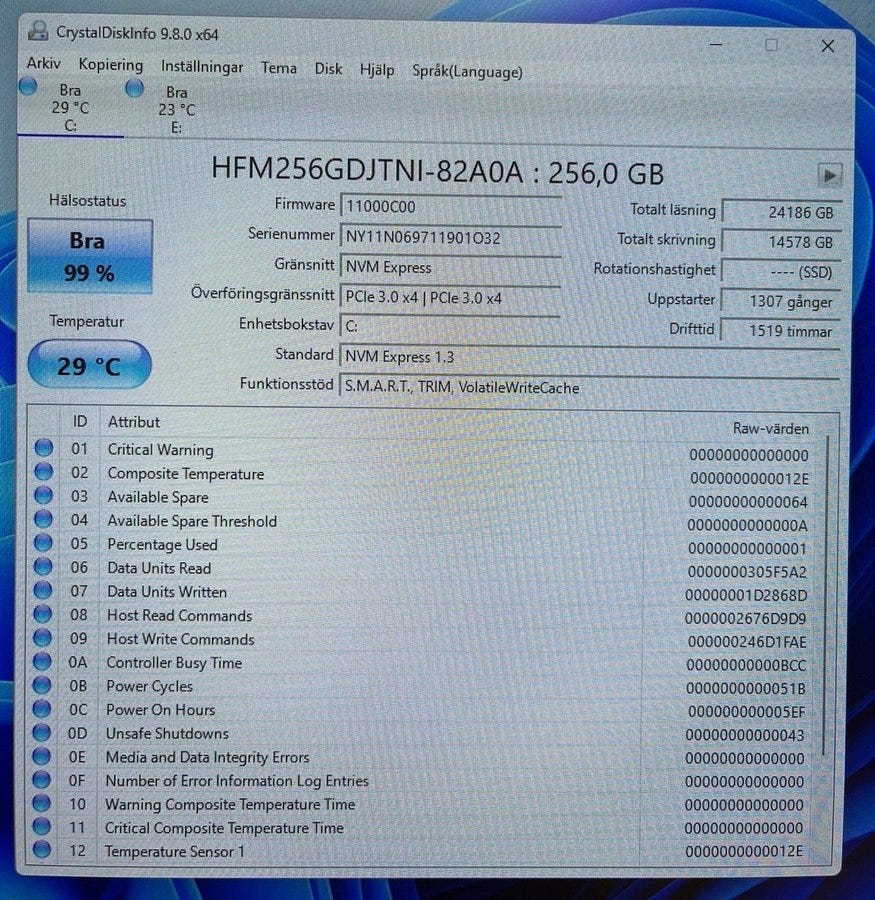The width and height of the screenshot is (875, 900).
Task: Click the Raw-värden column header
Action: (x=770, y=428)
